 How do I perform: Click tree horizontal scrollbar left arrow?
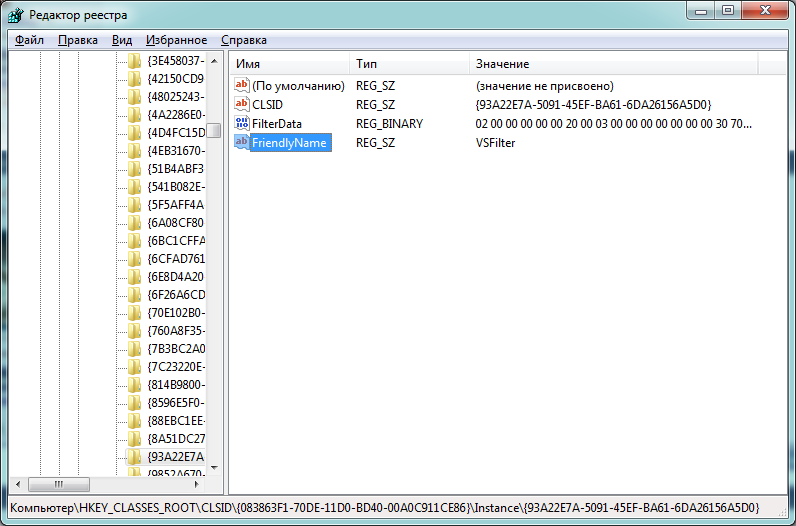coord(18,484)
